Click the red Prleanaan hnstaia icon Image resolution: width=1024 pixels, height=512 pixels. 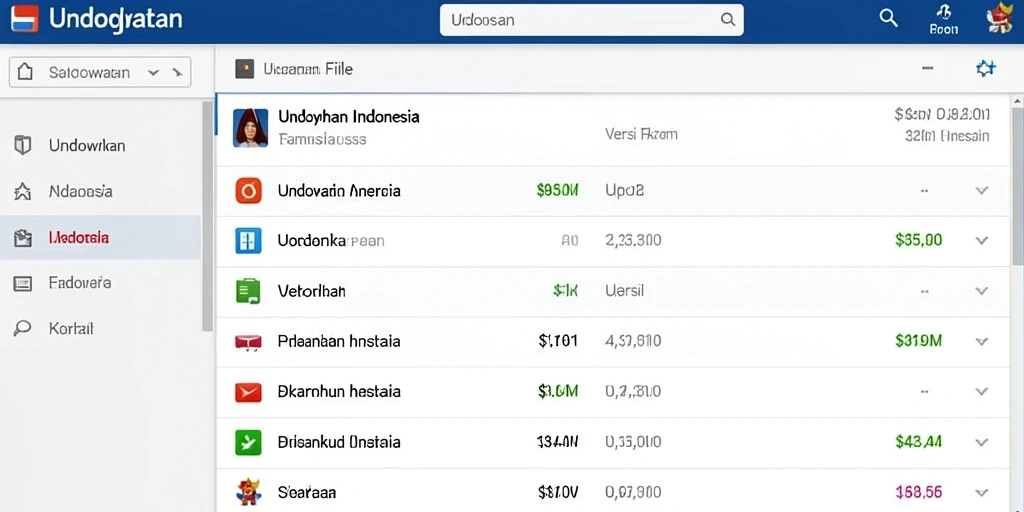tap(248, 341)
